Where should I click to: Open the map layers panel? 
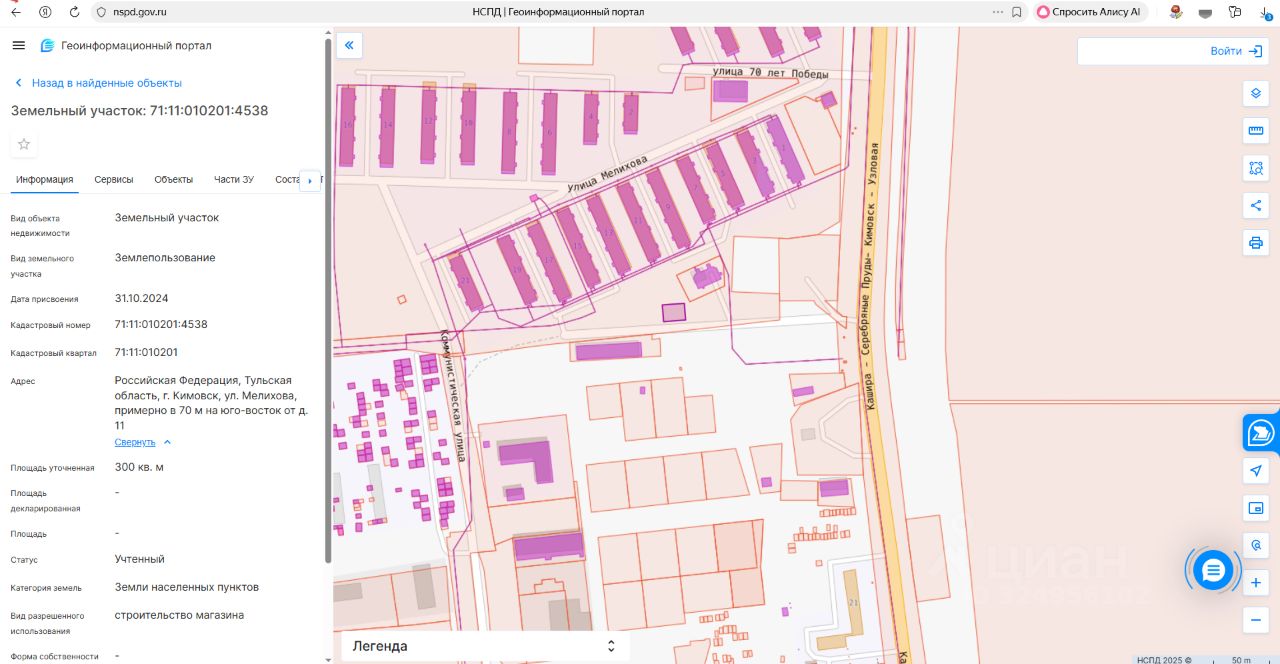[1256, 93]
